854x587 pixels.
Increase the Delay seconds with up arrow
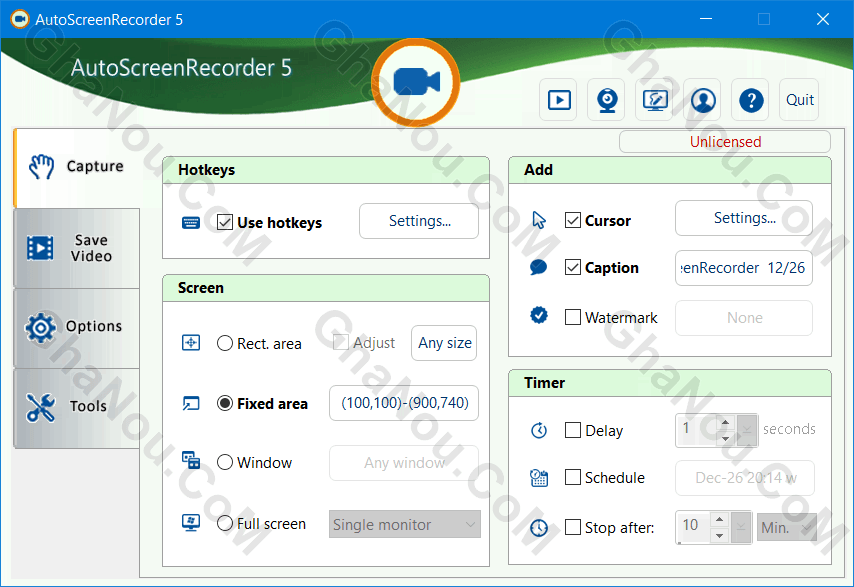click(x=725, y=422)
